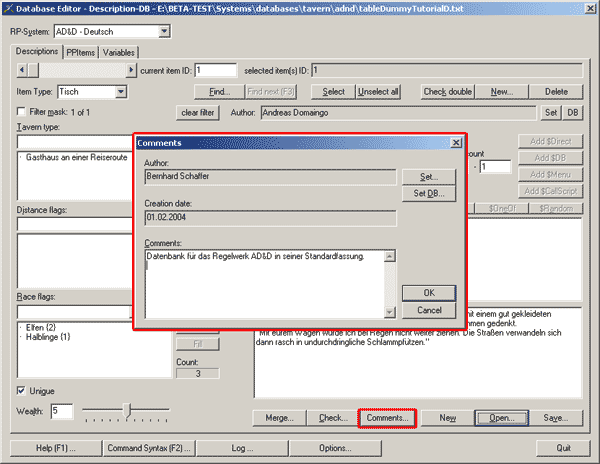Open the Variables tab
600x464 pixels.
pos(119,52)
